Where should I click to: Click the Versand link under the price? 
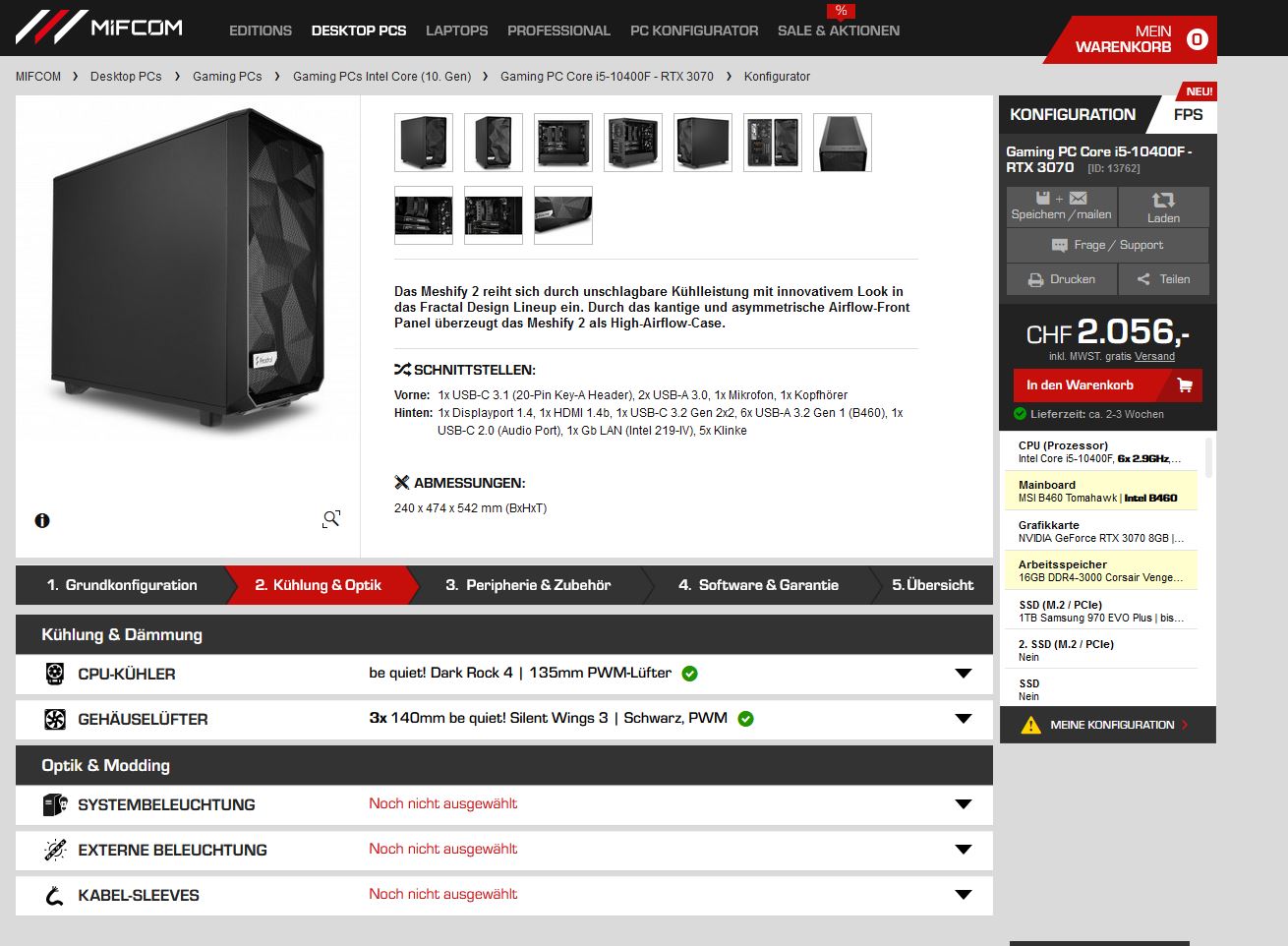pyautogui.click(x=1154, y=356)
